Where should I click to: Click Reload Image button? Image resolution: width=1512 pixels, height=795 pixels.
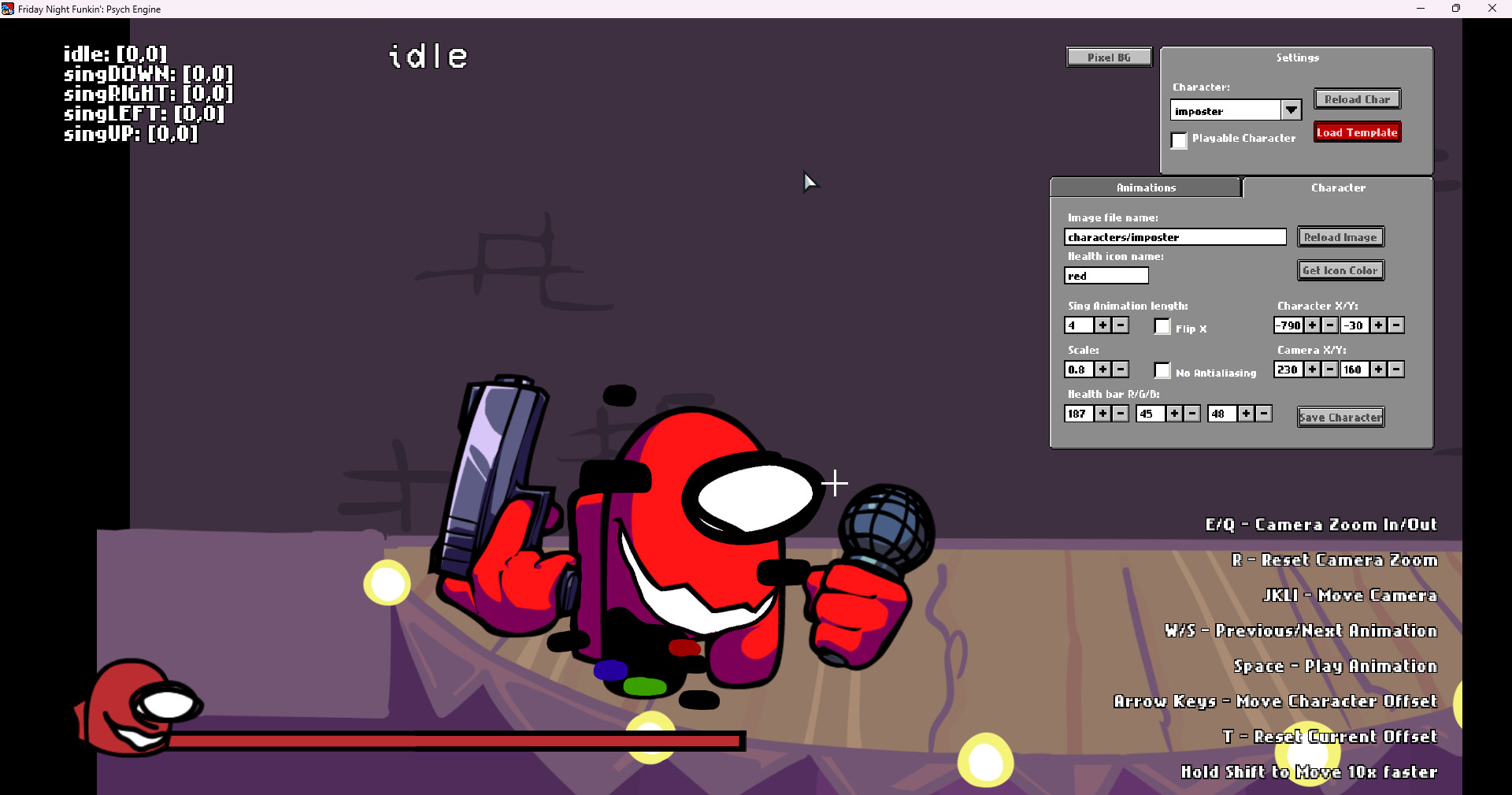[x=1340, y=236]
